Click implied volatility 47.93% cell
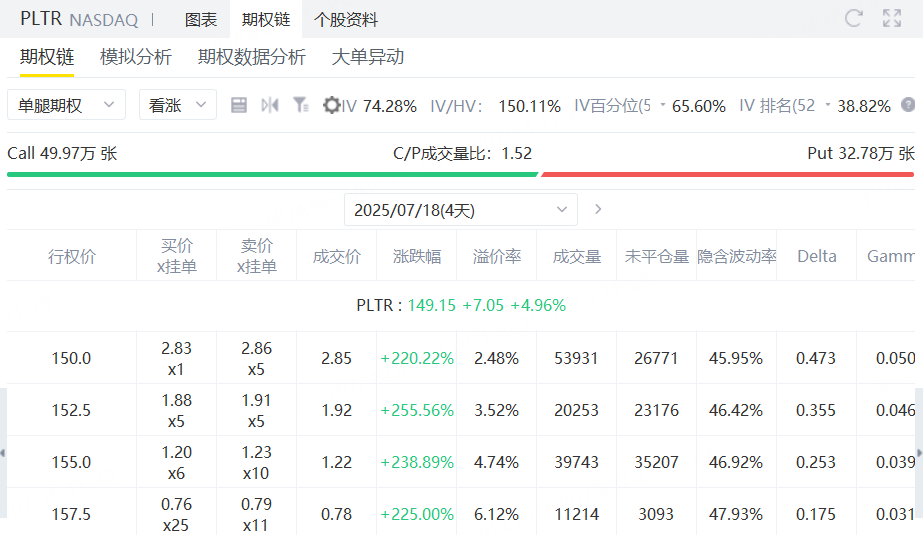Screen dimensions: 923x535 tap(736, 514)
